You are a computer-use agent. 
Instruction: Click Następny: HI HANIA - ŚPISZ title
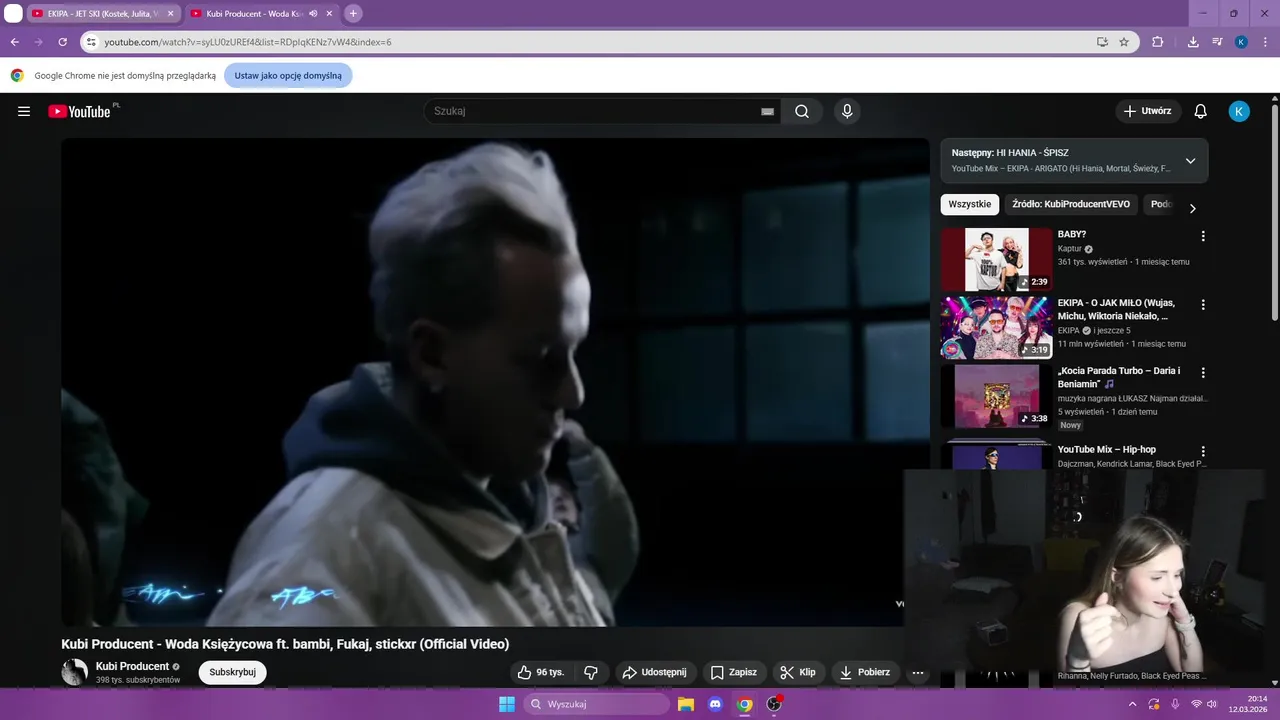click(1010, 153)
